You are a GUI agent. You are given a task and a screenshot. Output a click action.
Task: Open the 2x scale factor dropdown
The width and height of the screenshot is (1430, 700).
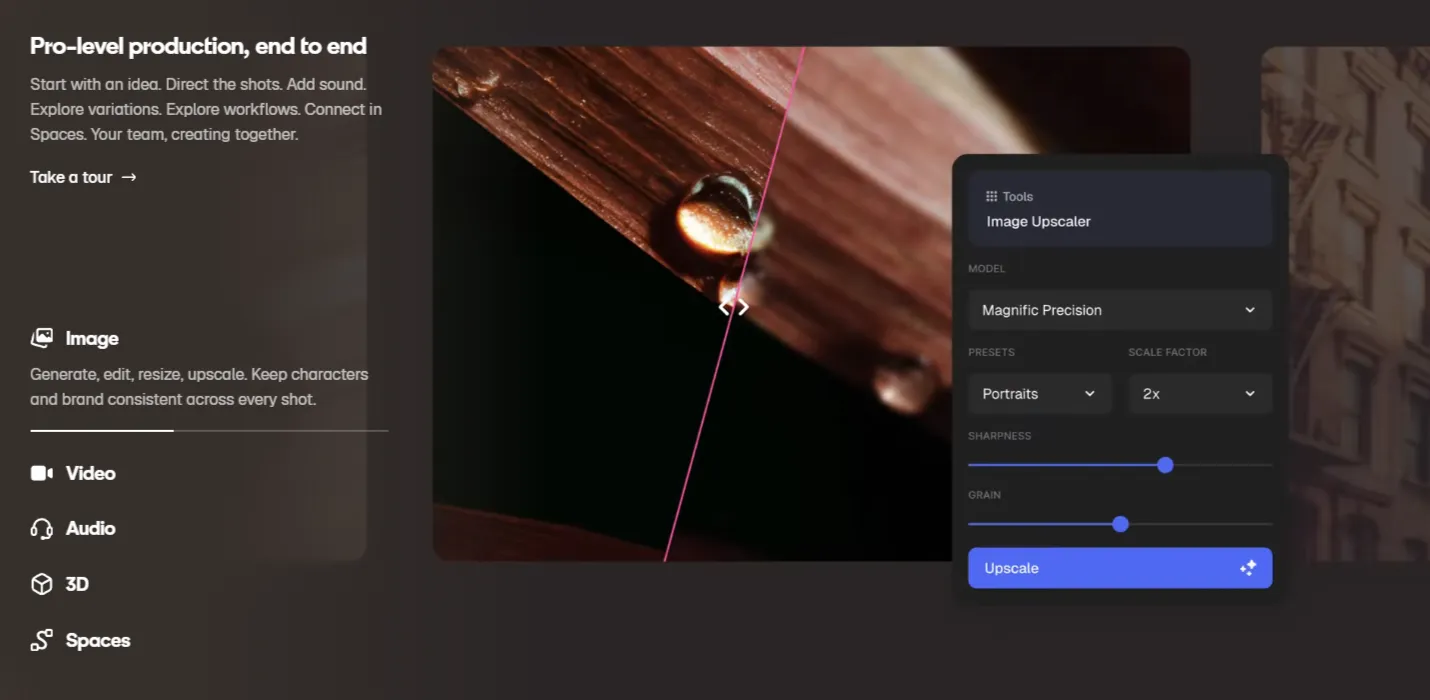click(1200, 394)
